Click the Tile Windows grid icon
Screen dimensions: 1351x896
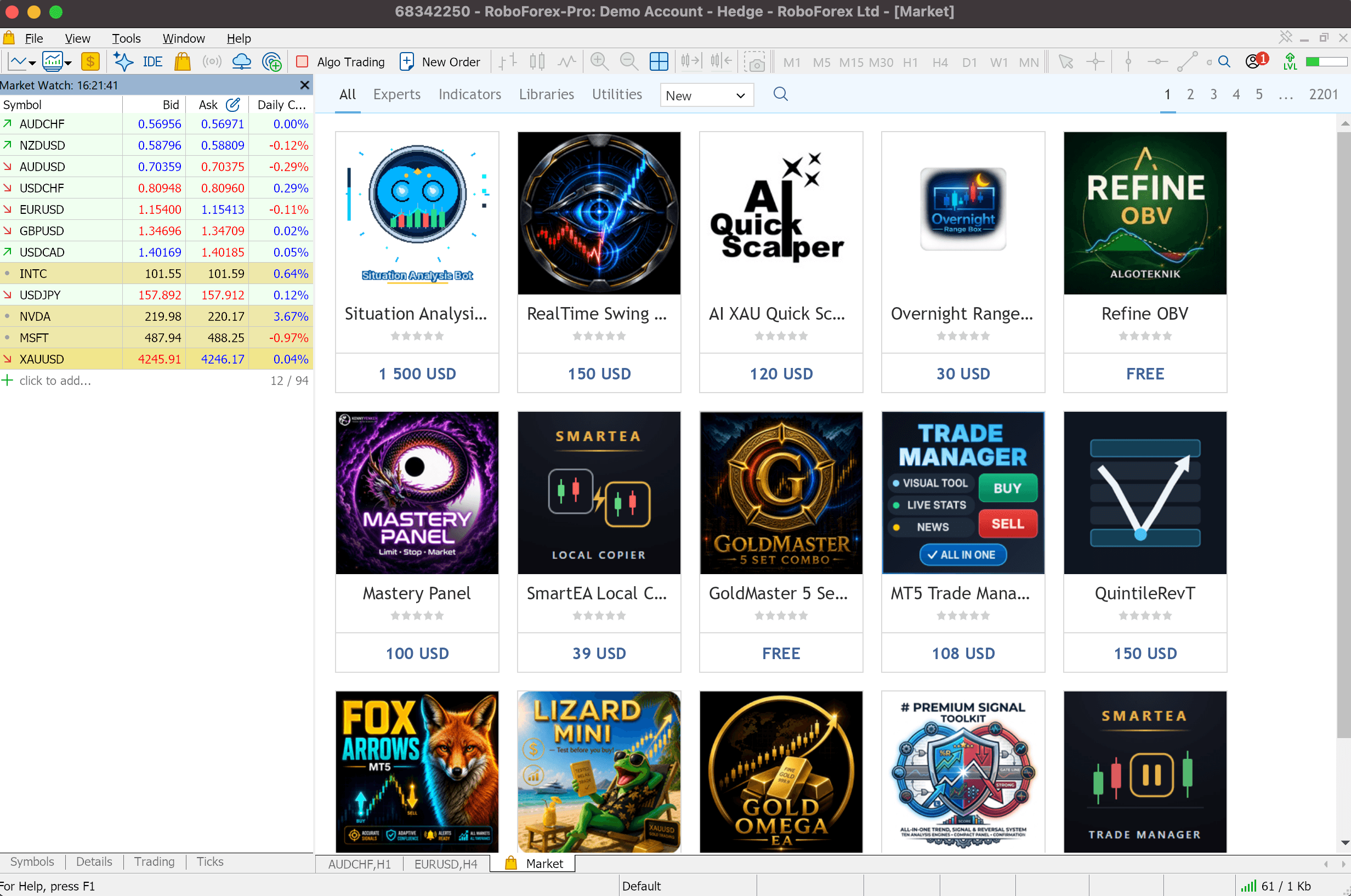tap(659, 61)
